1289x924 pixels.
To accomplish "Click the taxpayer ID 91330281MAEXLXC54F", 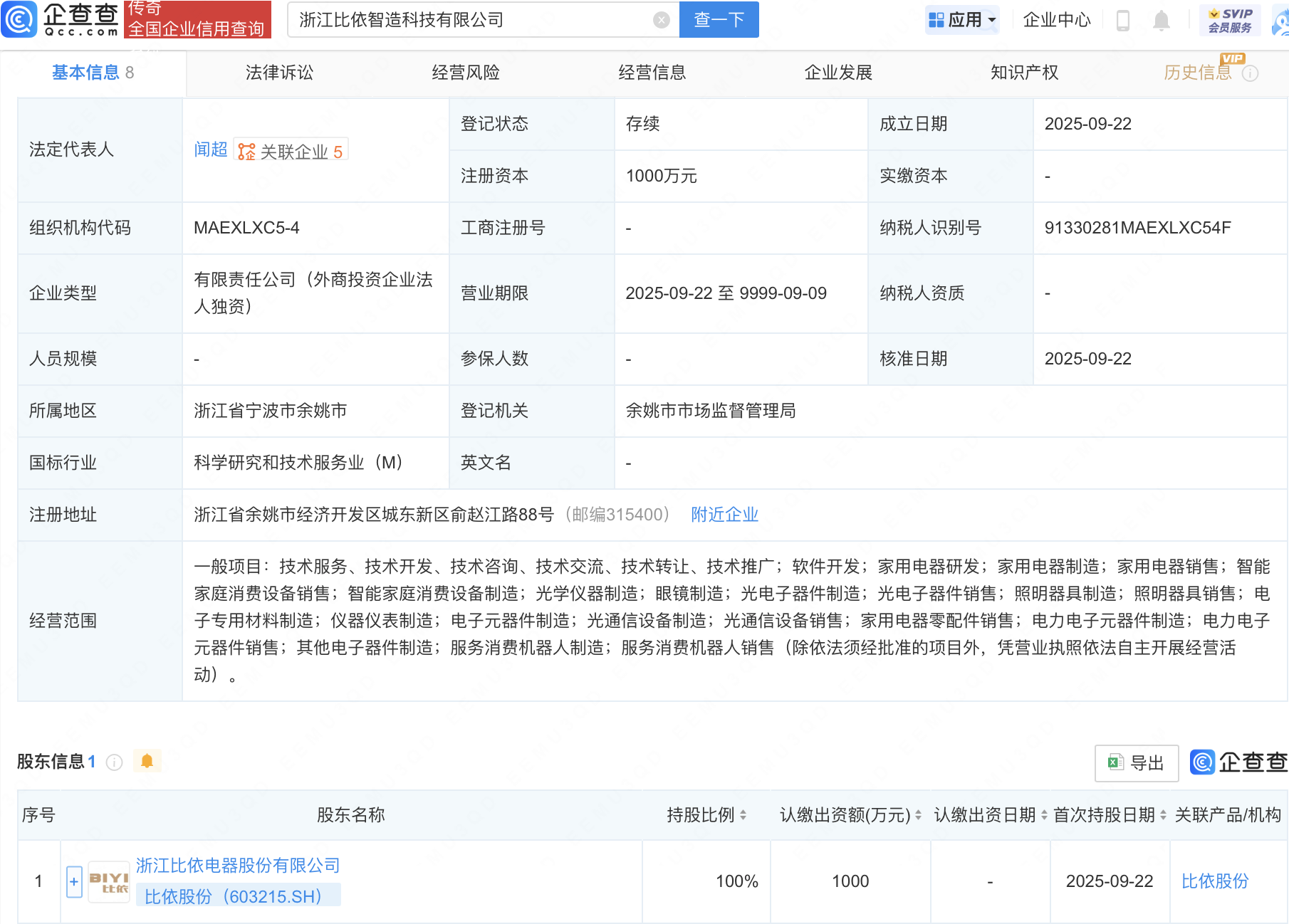I will click(x=1137, y=228).
